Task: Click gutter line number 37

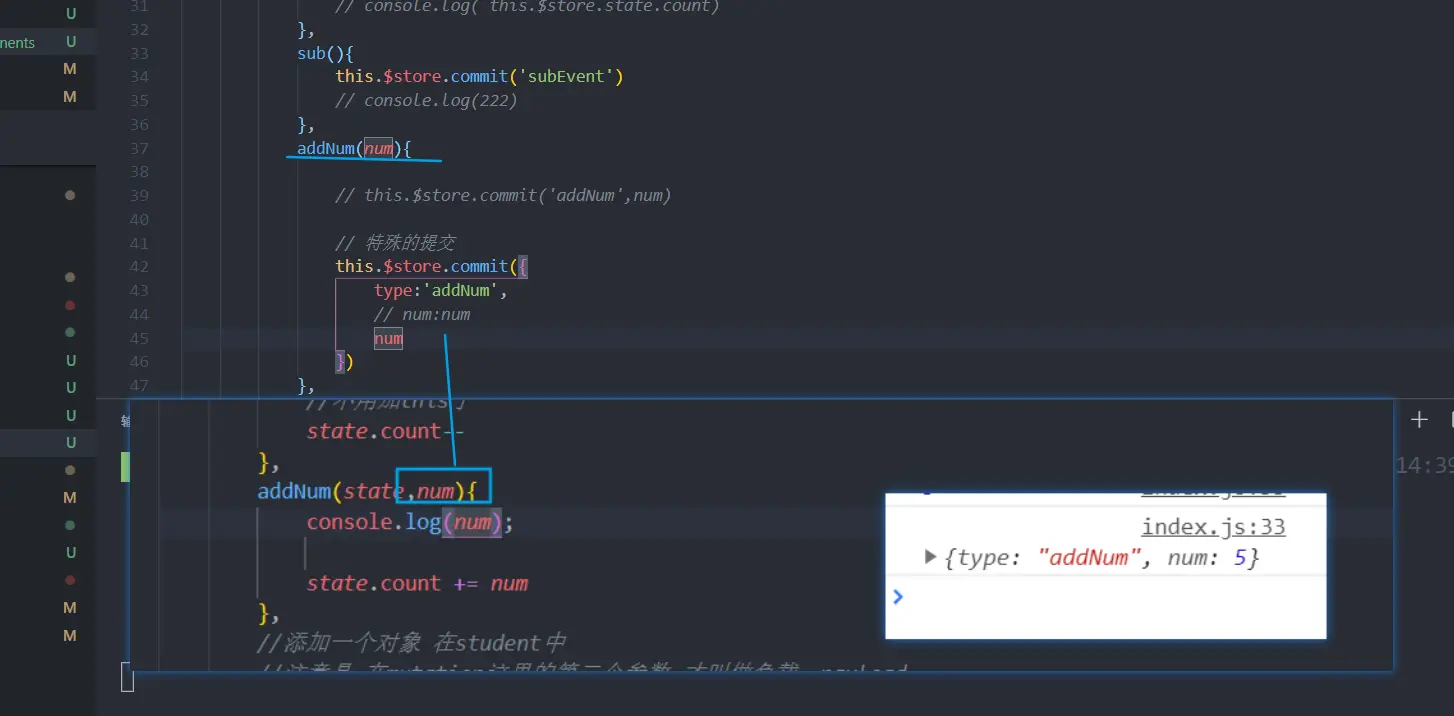Action: [139, 148]
